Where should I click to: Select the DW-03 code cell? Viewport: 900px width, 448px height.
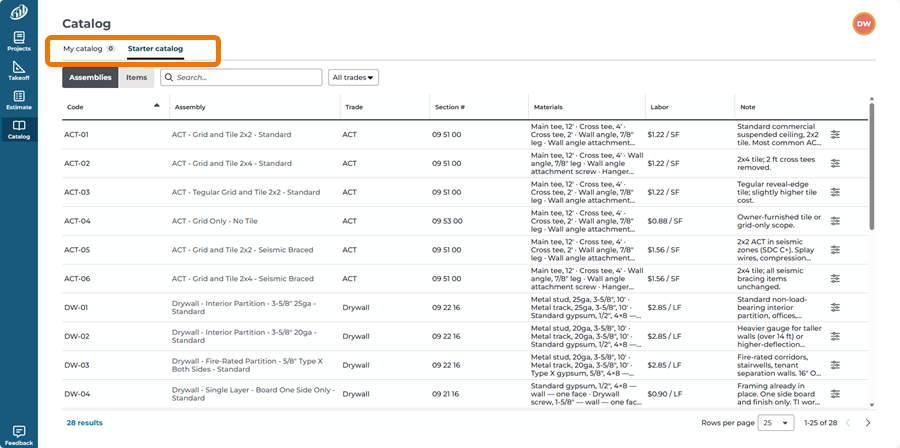77,365
